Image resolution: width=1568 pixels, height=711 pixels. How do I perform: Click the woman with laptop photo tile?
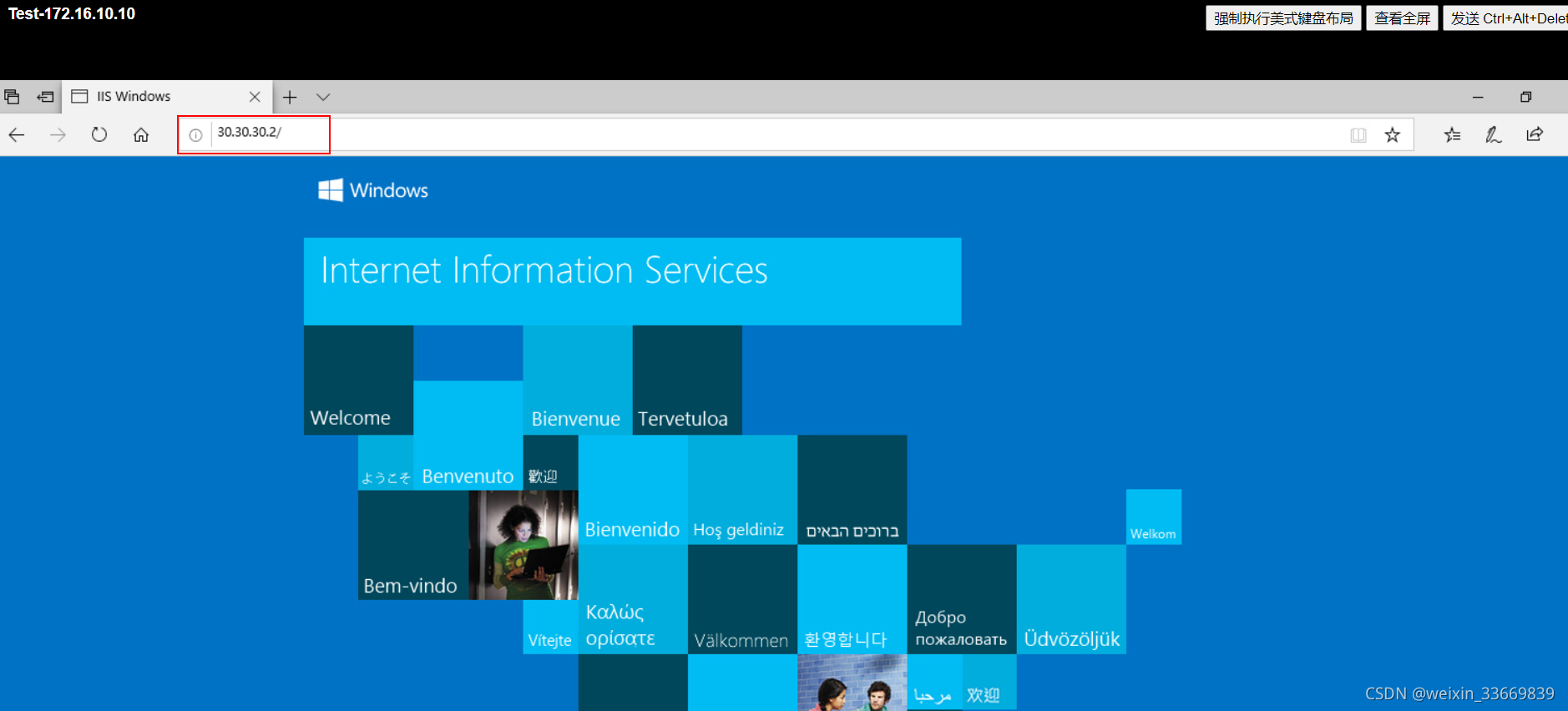pos(523,545)
